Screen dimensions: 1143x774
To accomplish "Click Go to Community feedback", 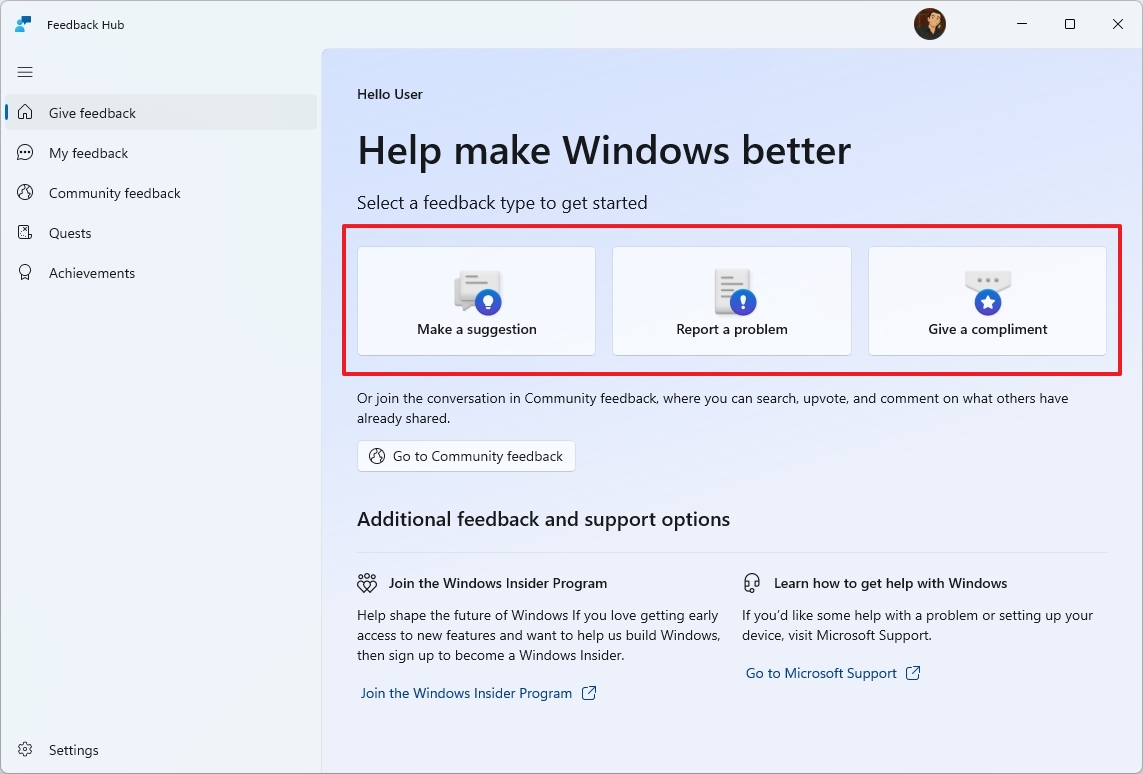I will pos(466,456).
